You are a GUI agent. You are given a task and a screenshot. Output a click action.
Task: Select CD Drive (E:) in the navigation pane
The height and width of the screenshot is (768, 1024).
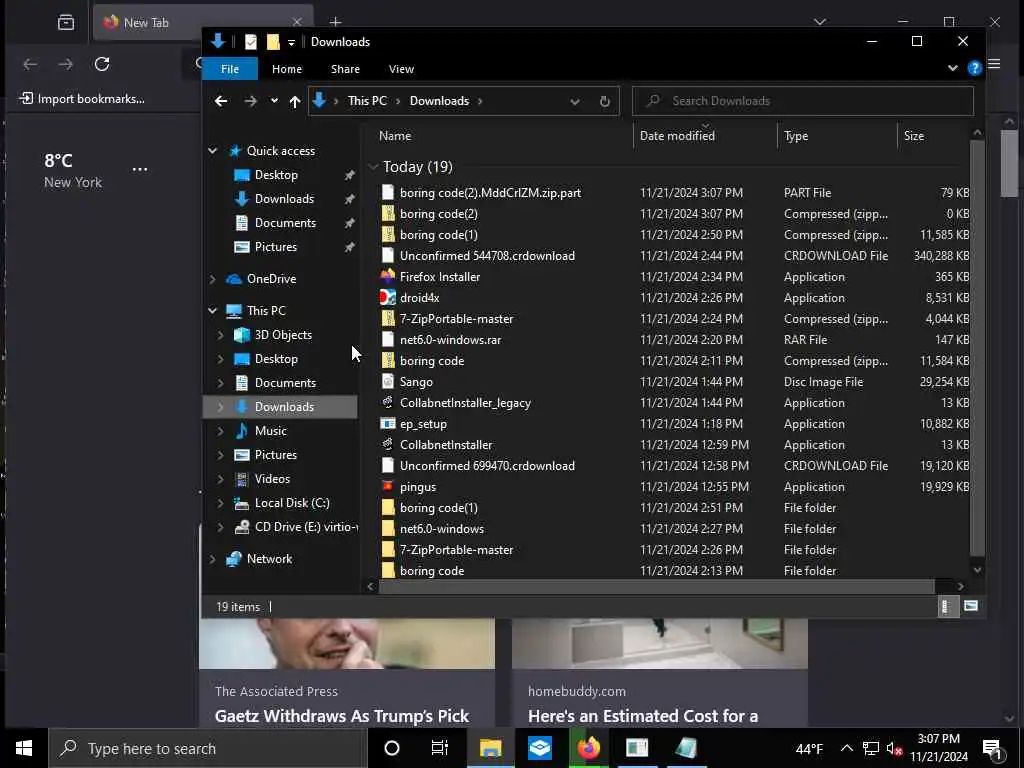tap(306, 527)
